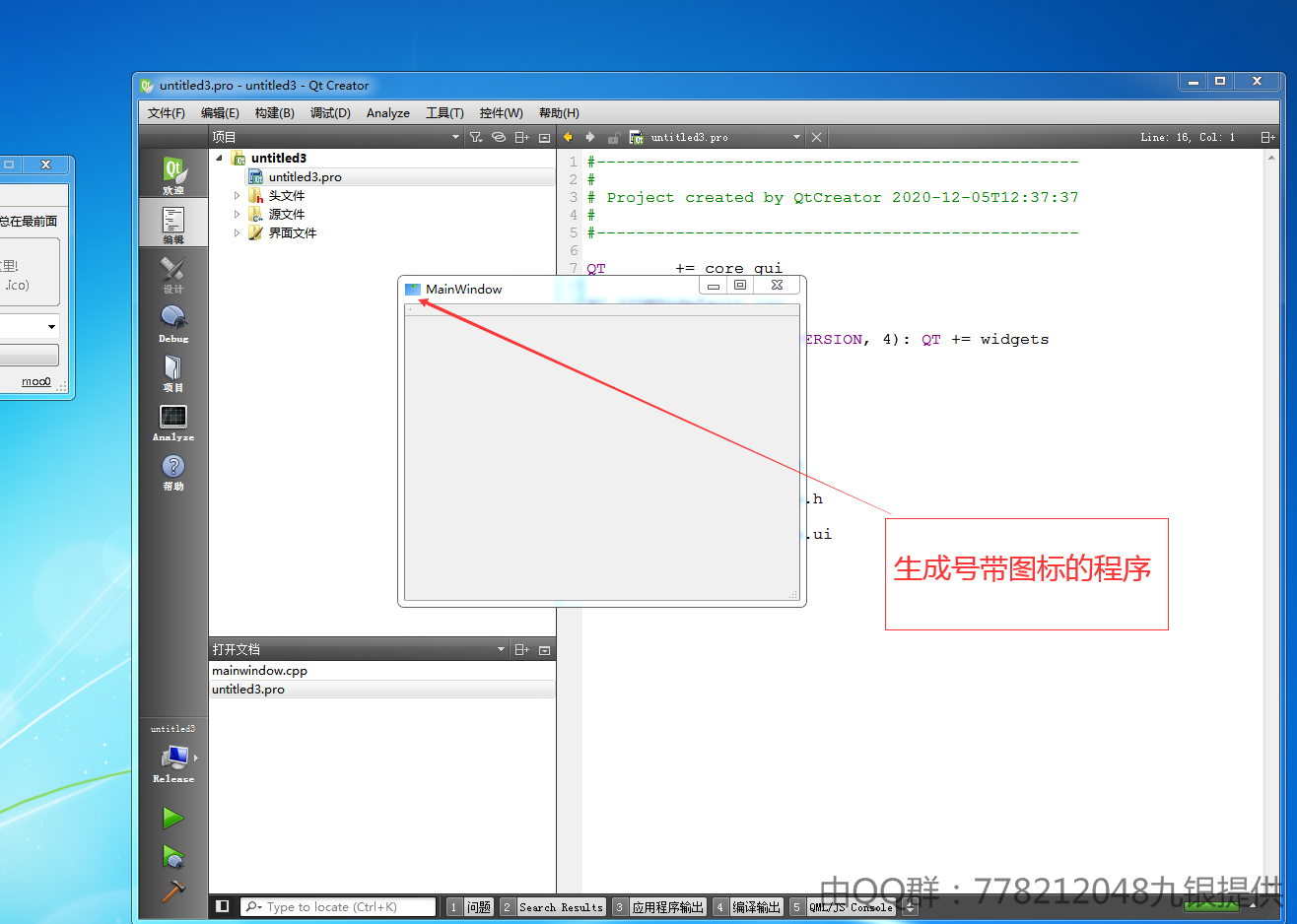Screen dimensions: 1297x924
Task: Start debugging with the bug-arrow button
Action: tap(173, 855)
